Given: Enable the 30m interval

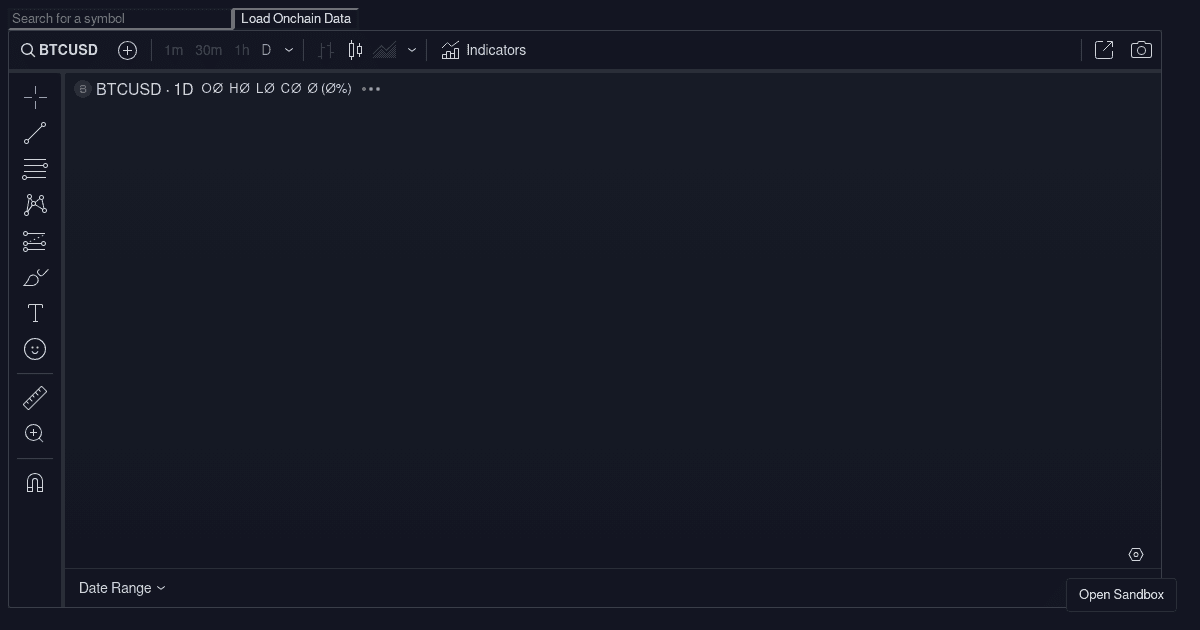Looking at the screenshot, I should click(x=208, y=50).
